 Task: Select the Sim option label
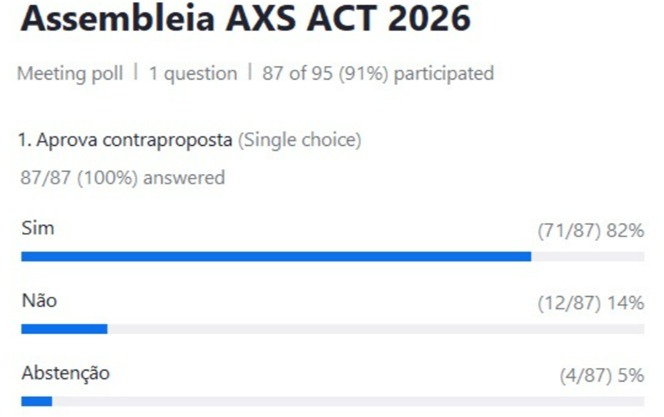[x=38, y=229]
